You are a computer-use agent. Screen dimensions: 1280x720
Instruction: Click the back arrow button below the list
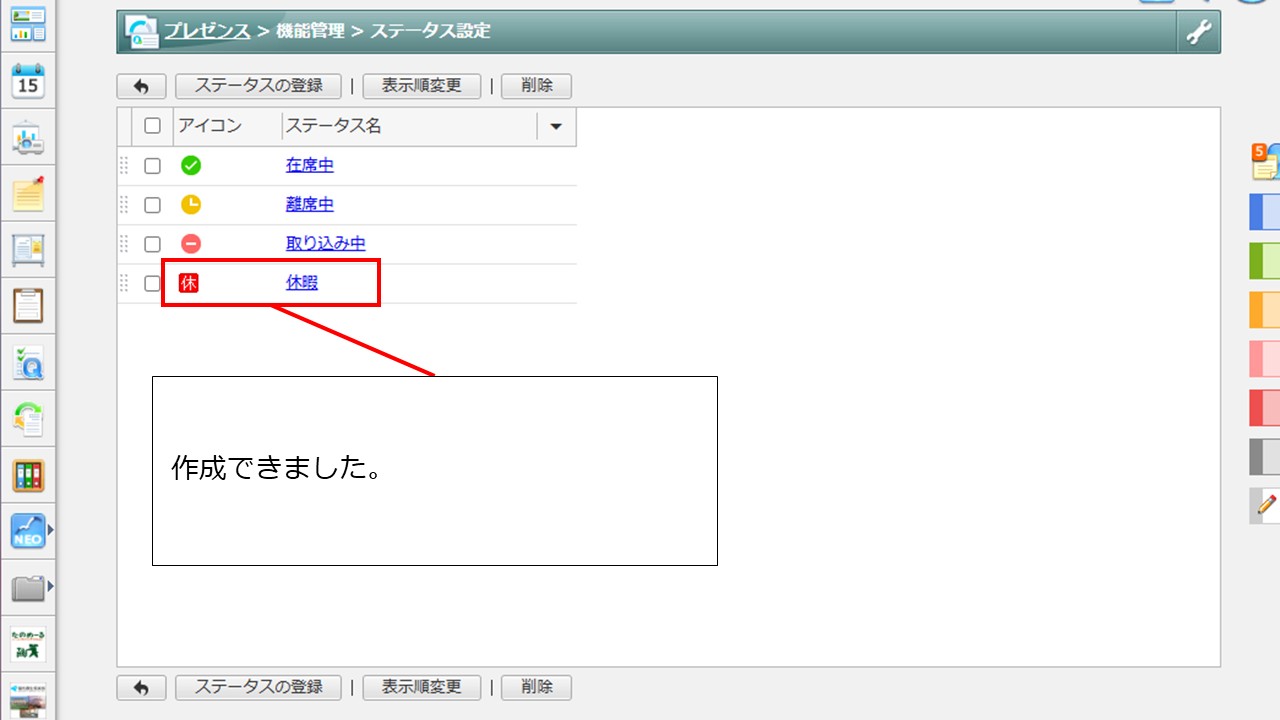pyautogui.click(x=141, y=688)
